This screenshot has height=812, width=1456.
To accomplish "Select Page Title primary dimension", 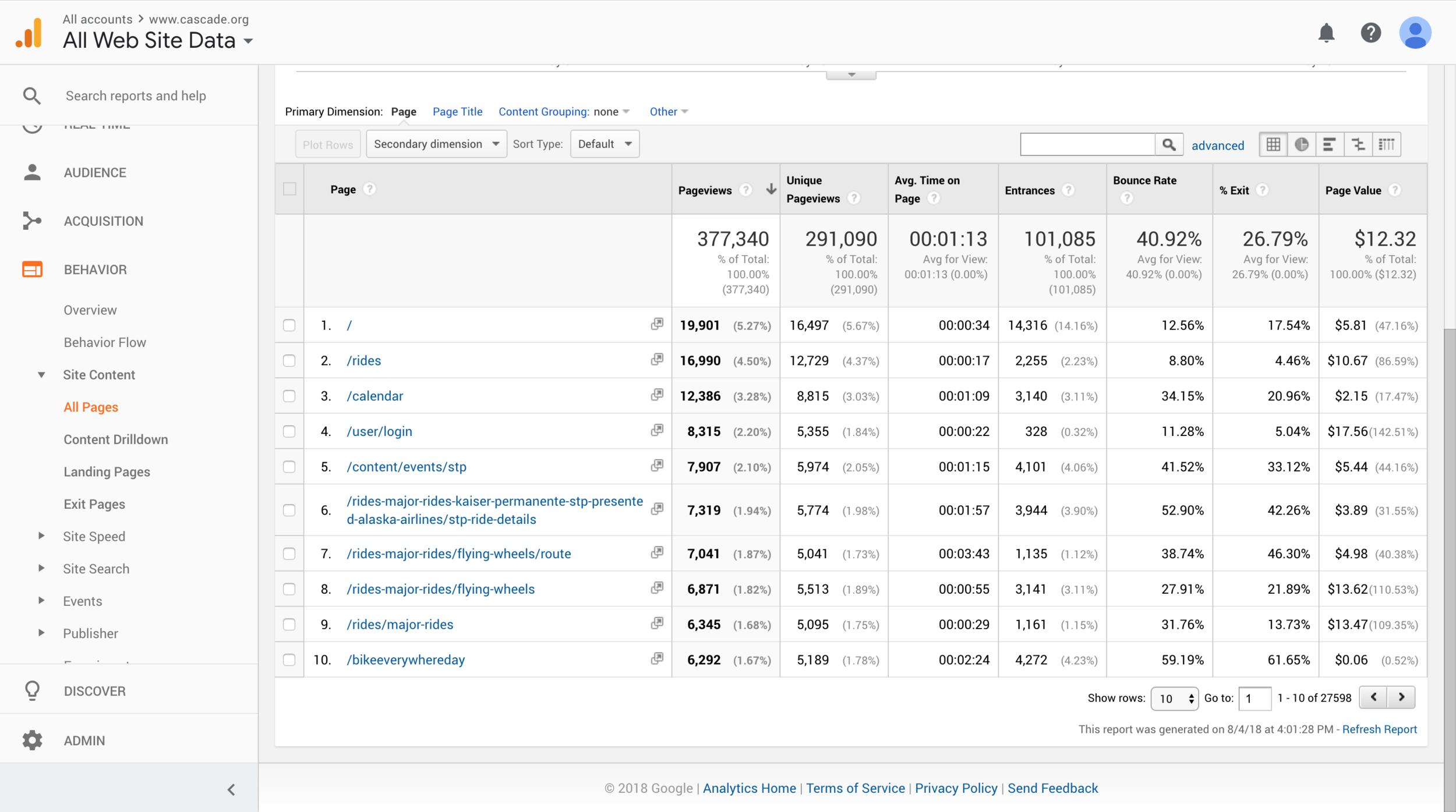I will (x=457, y=112).
